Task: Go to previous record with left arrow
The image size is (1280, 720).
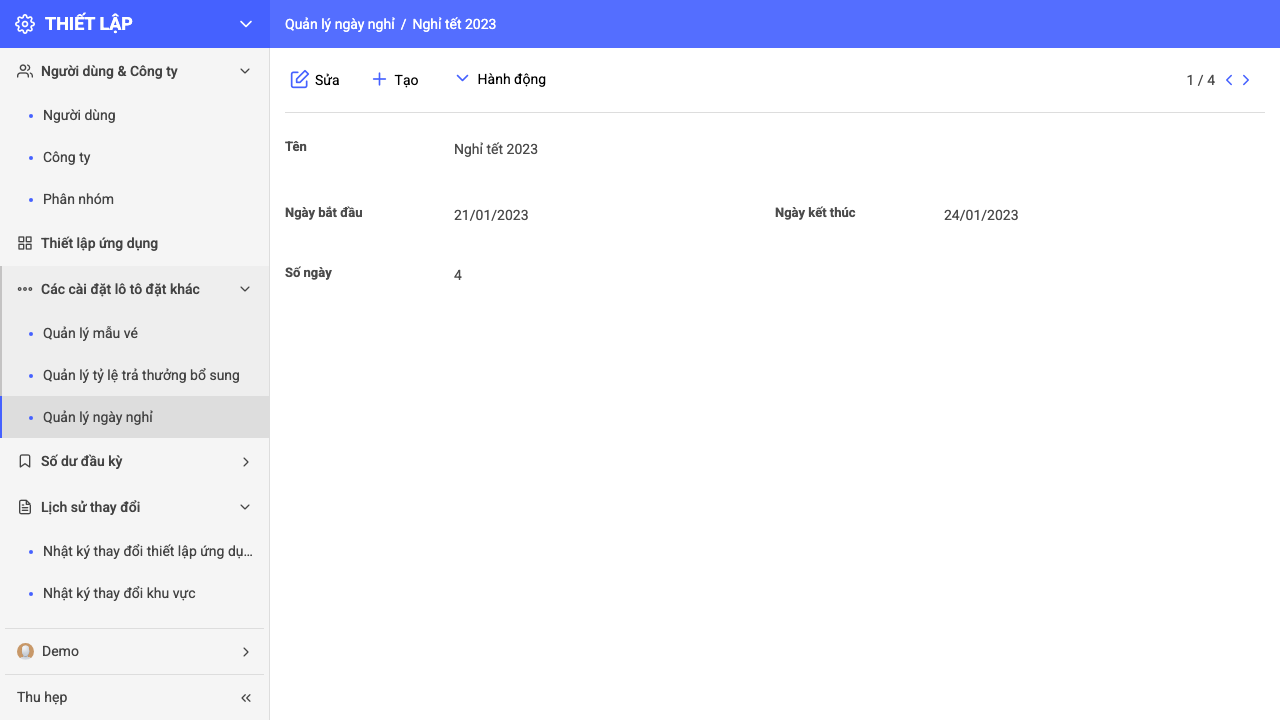Action: click(x=1229, y=80)
